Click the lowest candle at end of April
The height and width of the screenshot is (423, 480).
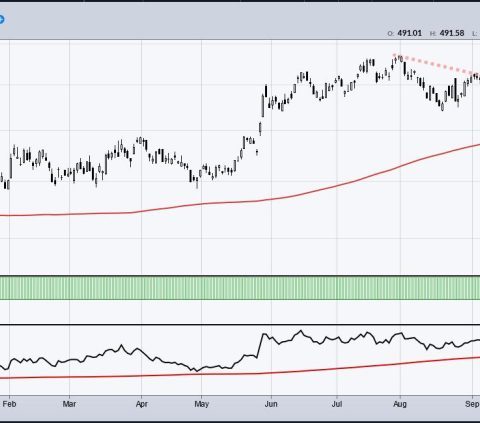click(197, 183)
